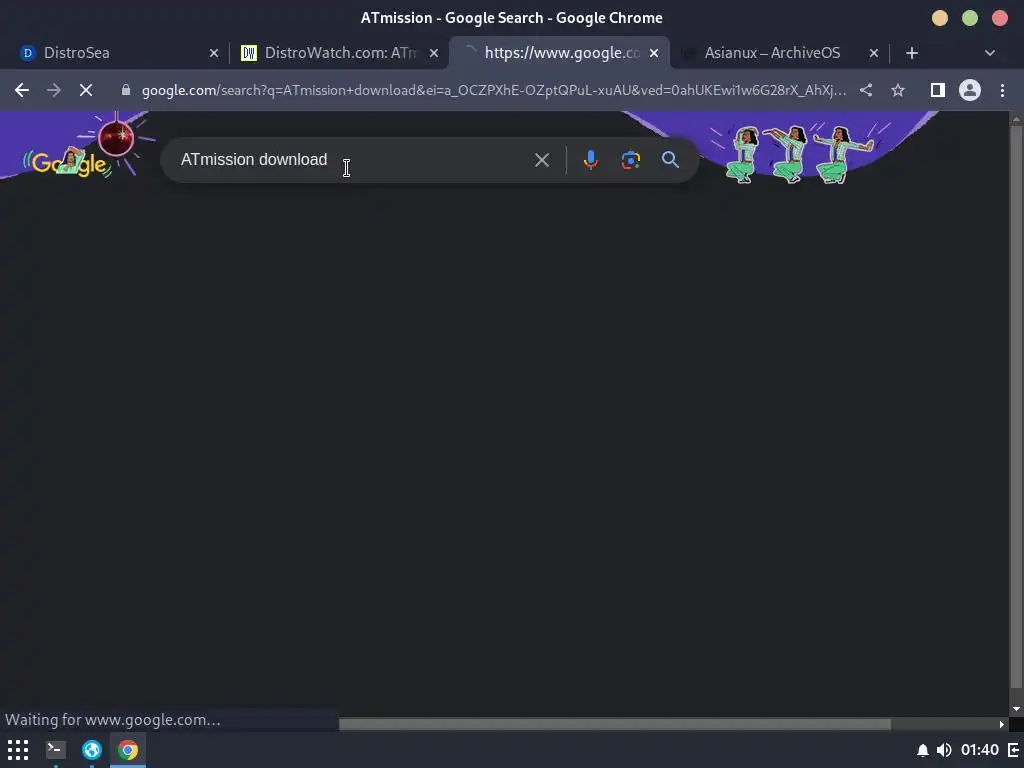Select Chrome in the taskbar
The height and width of the screenshot is (768, 1024).
128,750
